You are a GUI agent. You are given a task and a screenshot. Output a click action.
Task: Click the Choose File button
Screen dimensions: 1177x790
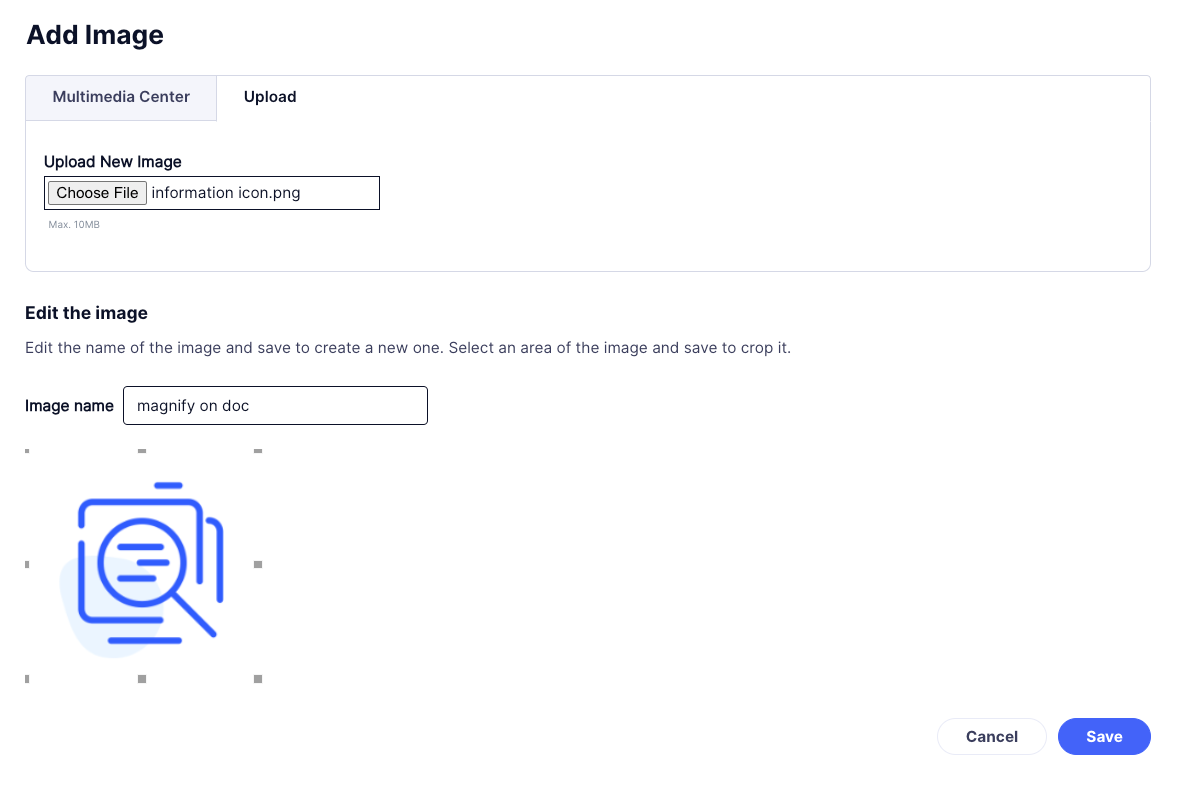(98, 193)
